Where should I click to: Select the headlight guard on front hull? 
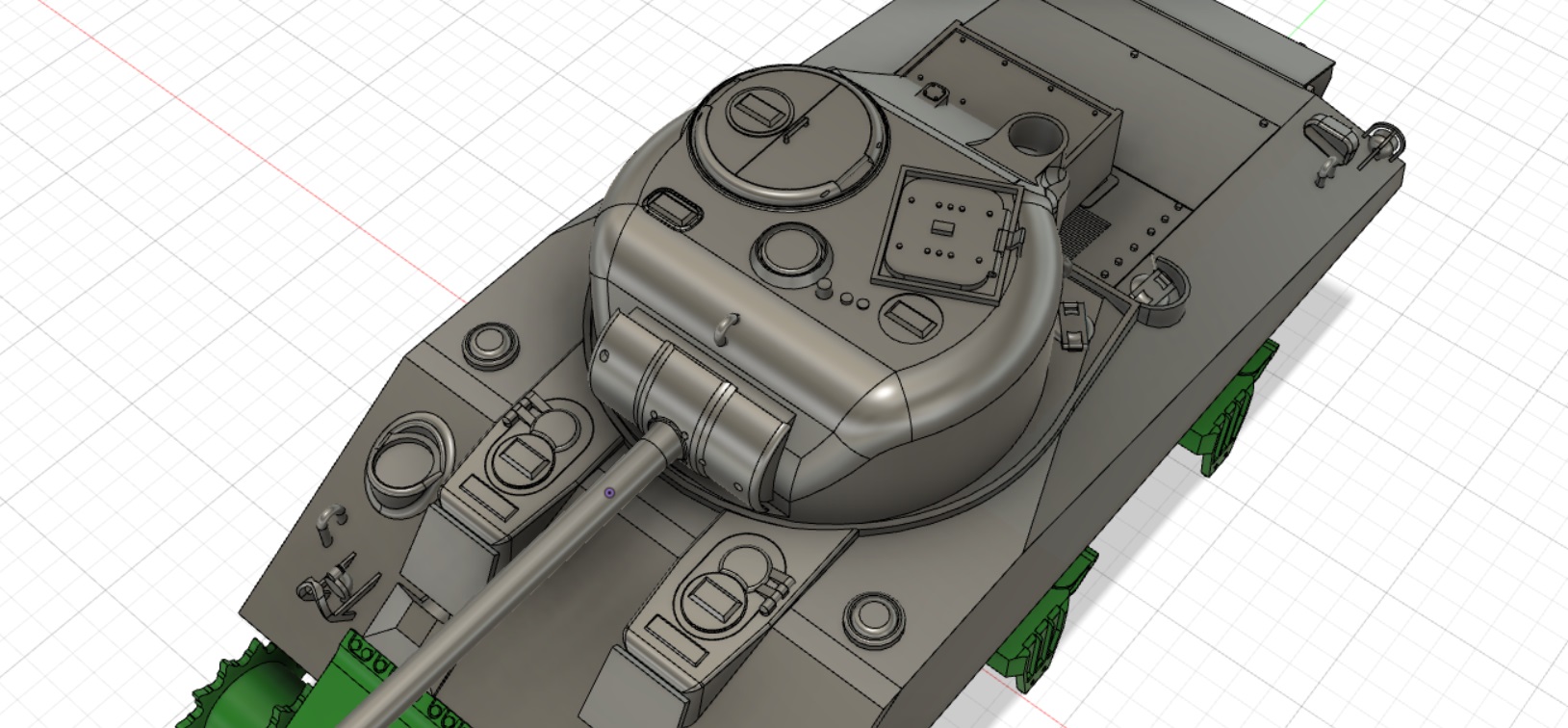click(323, 584)
